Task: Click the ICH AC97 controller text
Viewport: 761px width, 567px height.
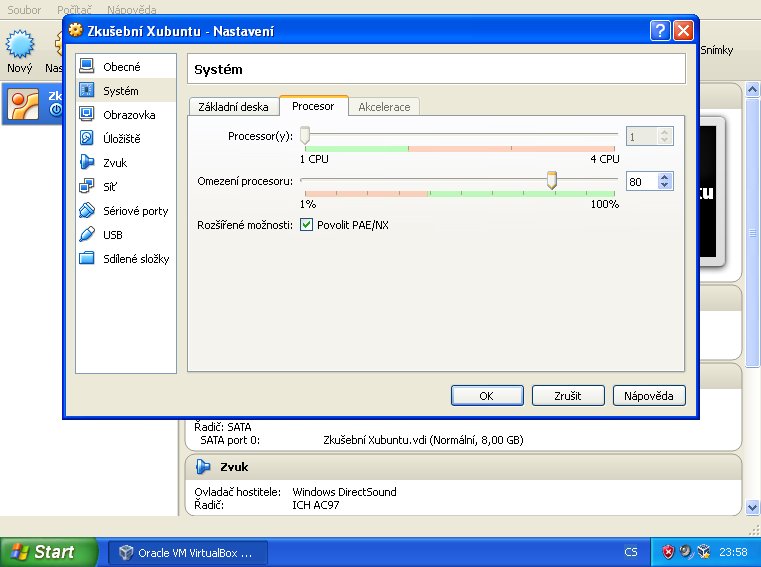Action: pos(315,505)
